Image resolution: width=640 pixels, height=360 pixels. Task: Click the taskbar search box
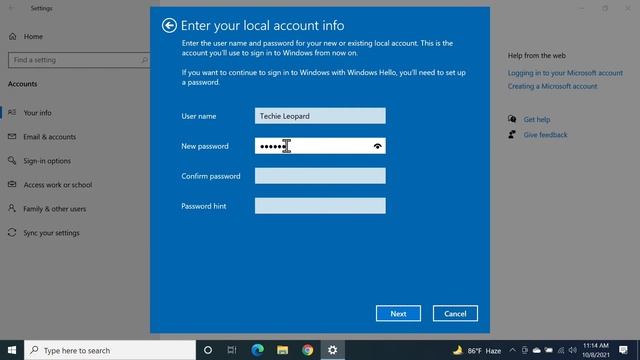tap(110, 350)
